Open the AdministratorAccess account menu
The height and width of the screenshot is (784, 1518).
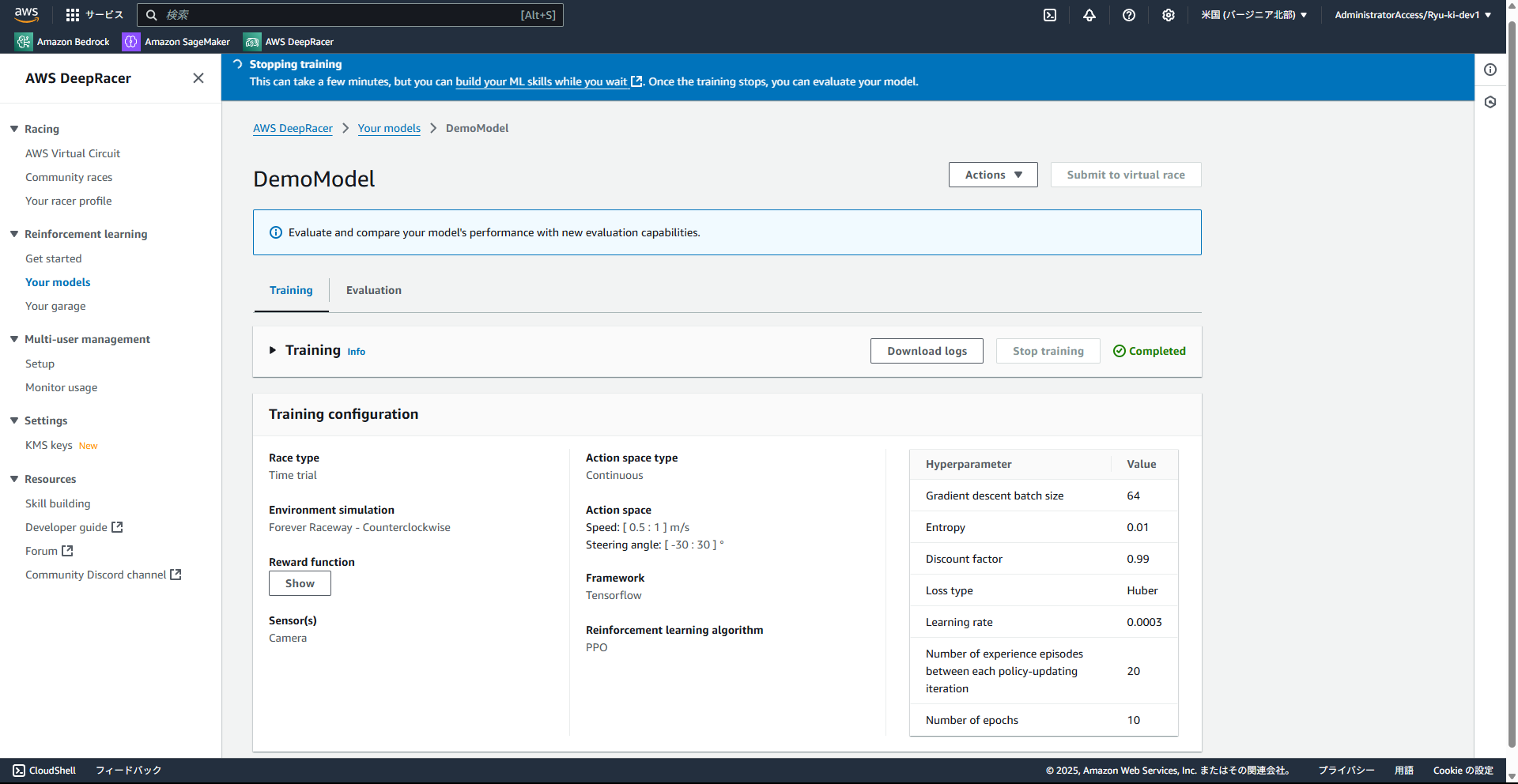[x=1413, y=15]
